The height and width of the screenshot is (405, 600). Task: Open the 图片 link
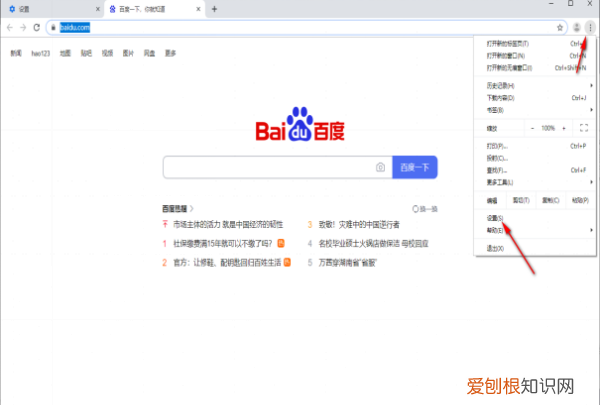tap(128, 53)
